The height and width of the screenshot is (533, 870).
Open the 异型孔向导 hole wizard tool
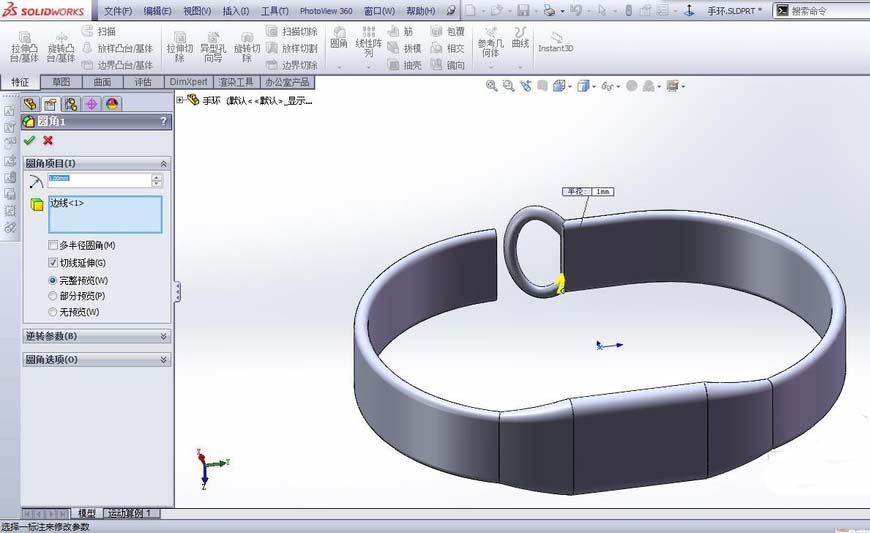coord(213,47)
